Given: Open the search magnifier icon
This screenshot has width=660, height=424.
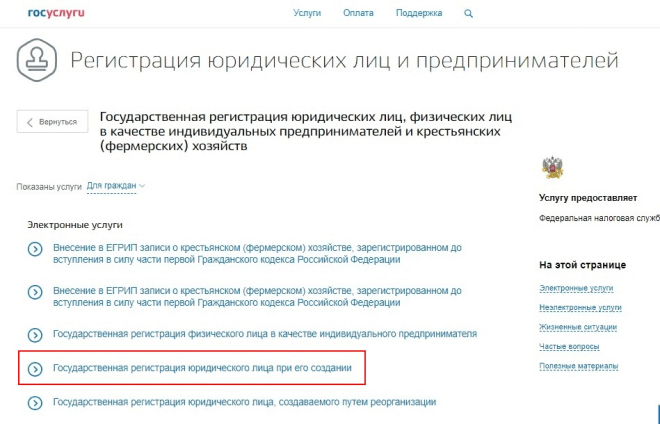Looking at the screenshot, I should coord(468,13).
